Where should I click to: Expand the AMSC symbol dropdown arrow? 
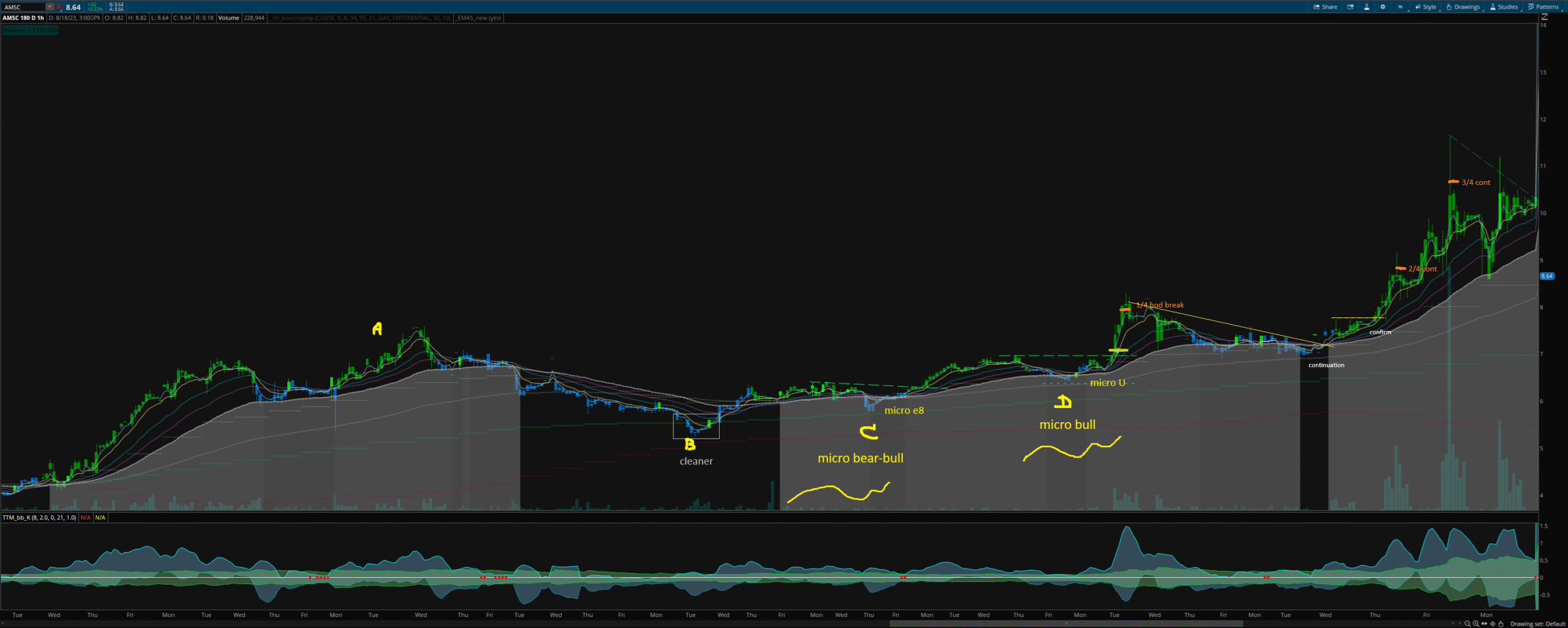(x=50, y=7)
